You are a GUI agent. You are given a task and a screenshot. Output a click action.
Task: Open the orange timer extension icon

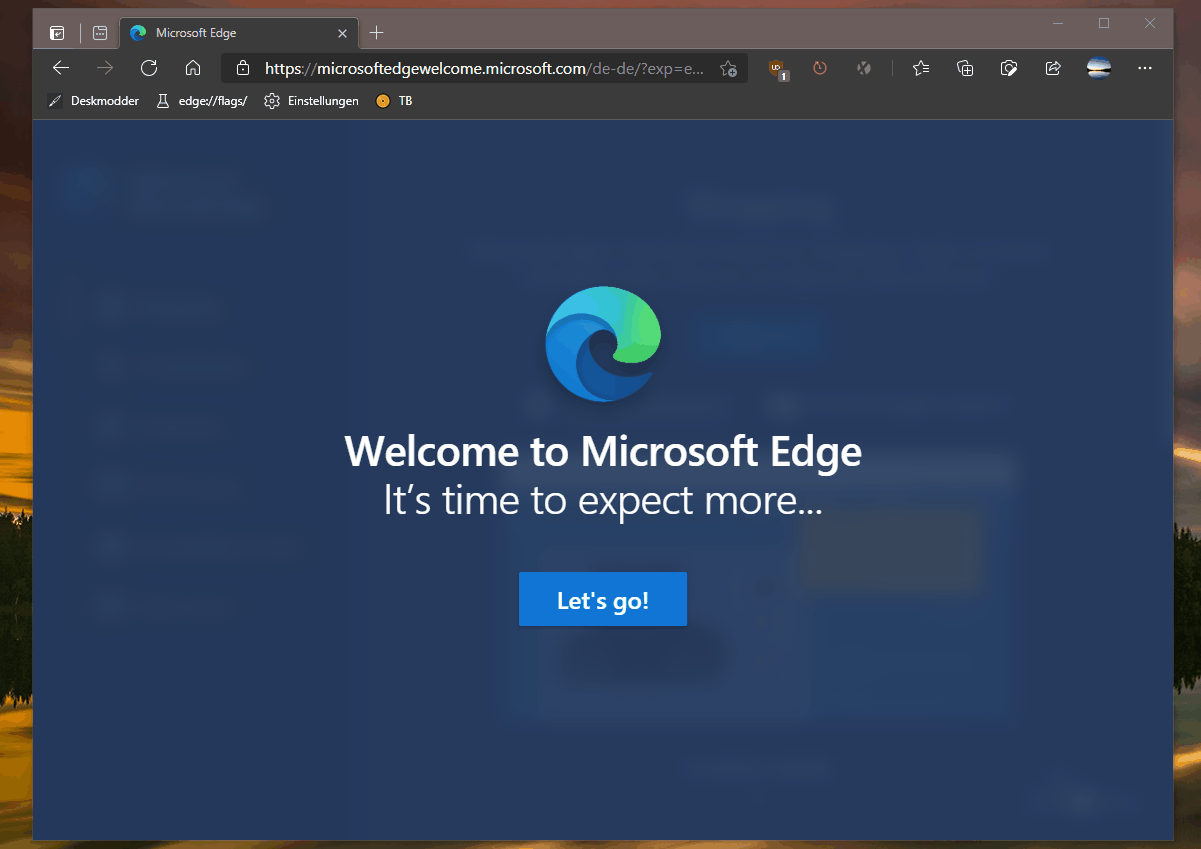[x=820, y=68]
